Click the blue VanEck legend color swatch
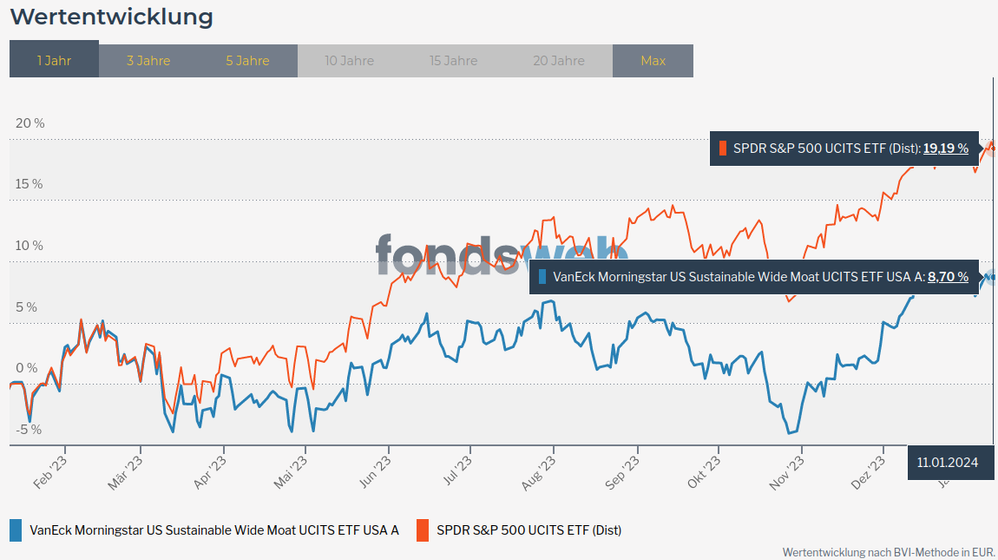Screen dimensions: 998x560 [x=15, y=530]
